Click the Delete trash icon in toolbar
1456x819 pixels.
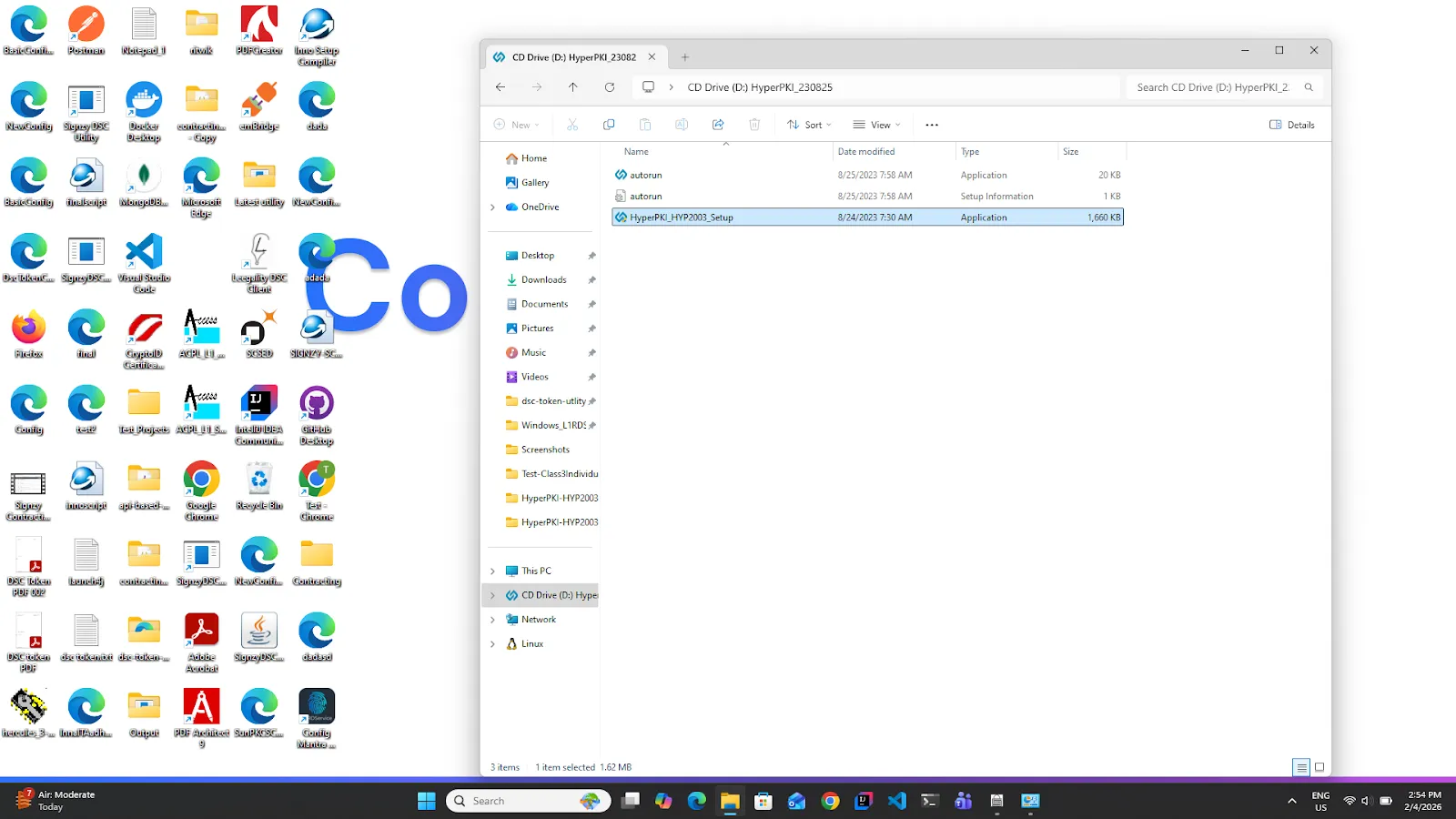click(x=754, y=125)
